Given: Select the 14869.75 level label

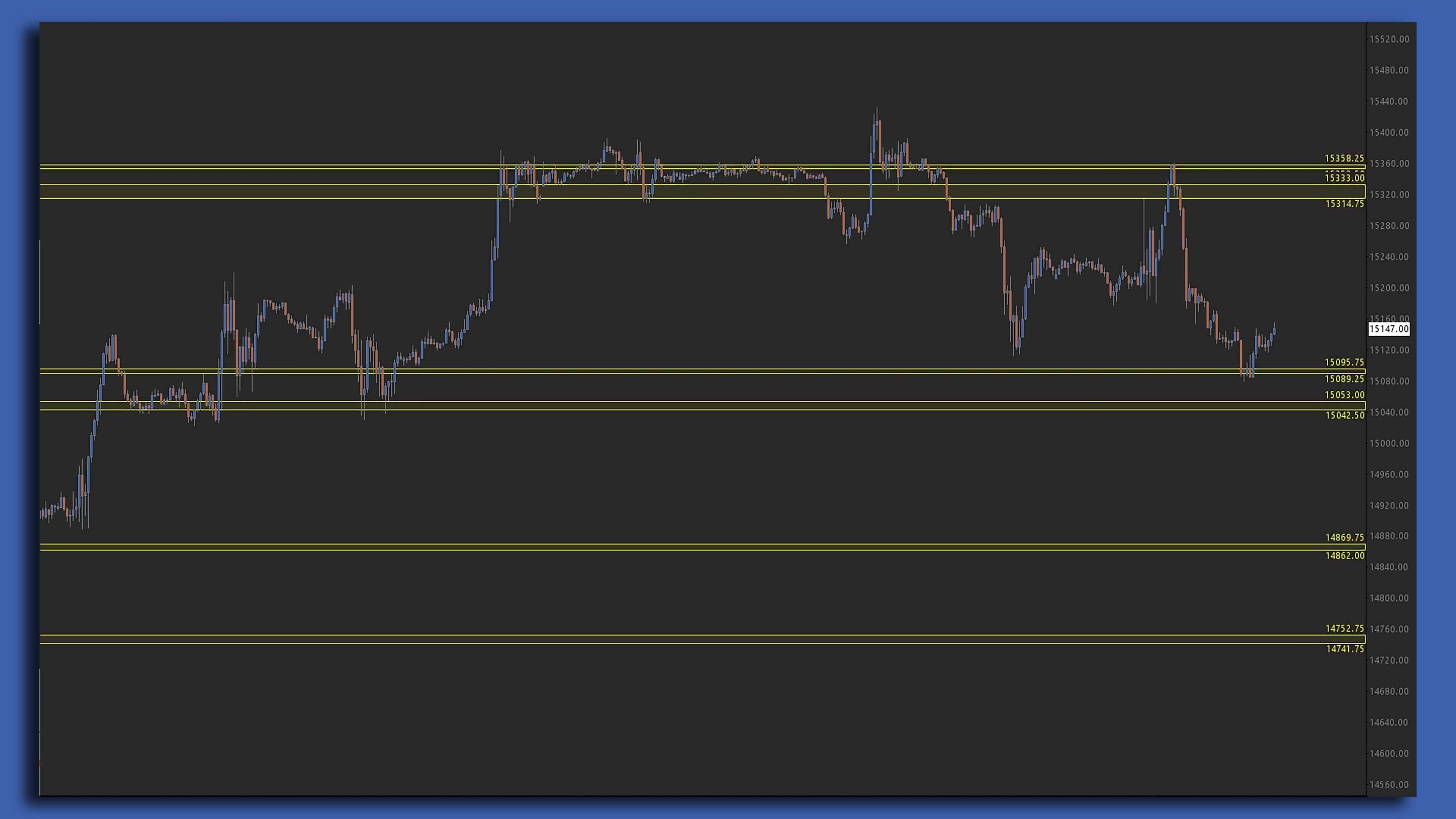Looking at the screenshot, I should click(x=1344, y=538).
